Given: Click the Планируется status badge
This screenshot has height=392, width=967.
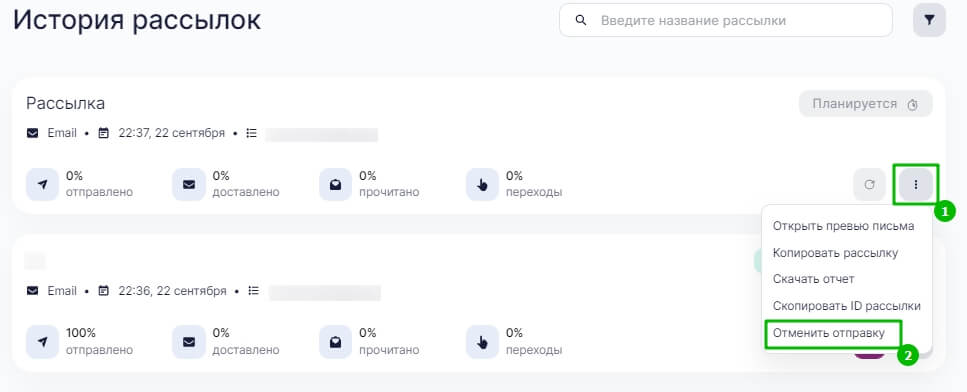Looking at the screenshot, I should click(865, 104).
